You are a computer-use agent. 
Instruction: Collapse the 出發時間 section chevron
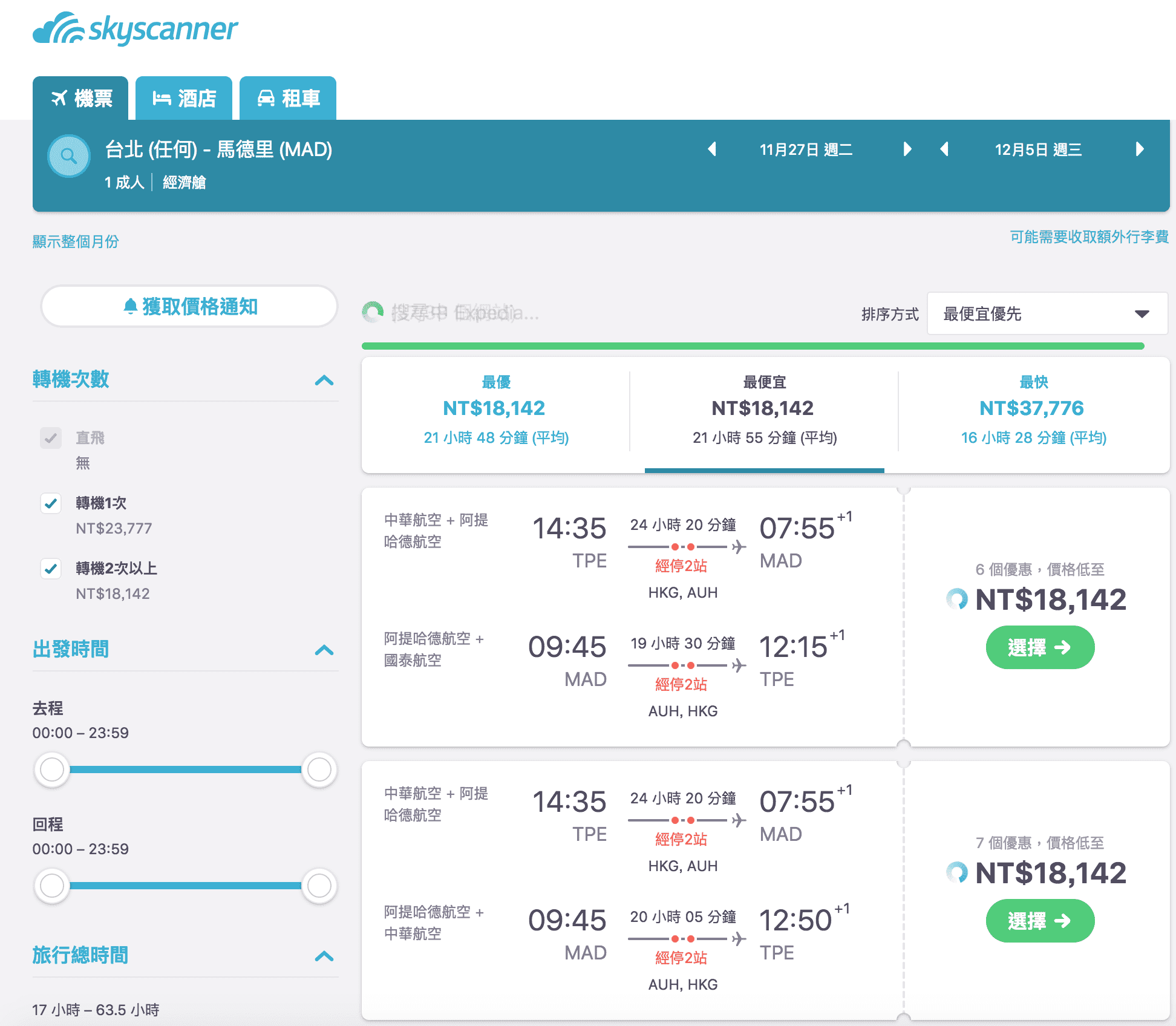tap(324, 650)
